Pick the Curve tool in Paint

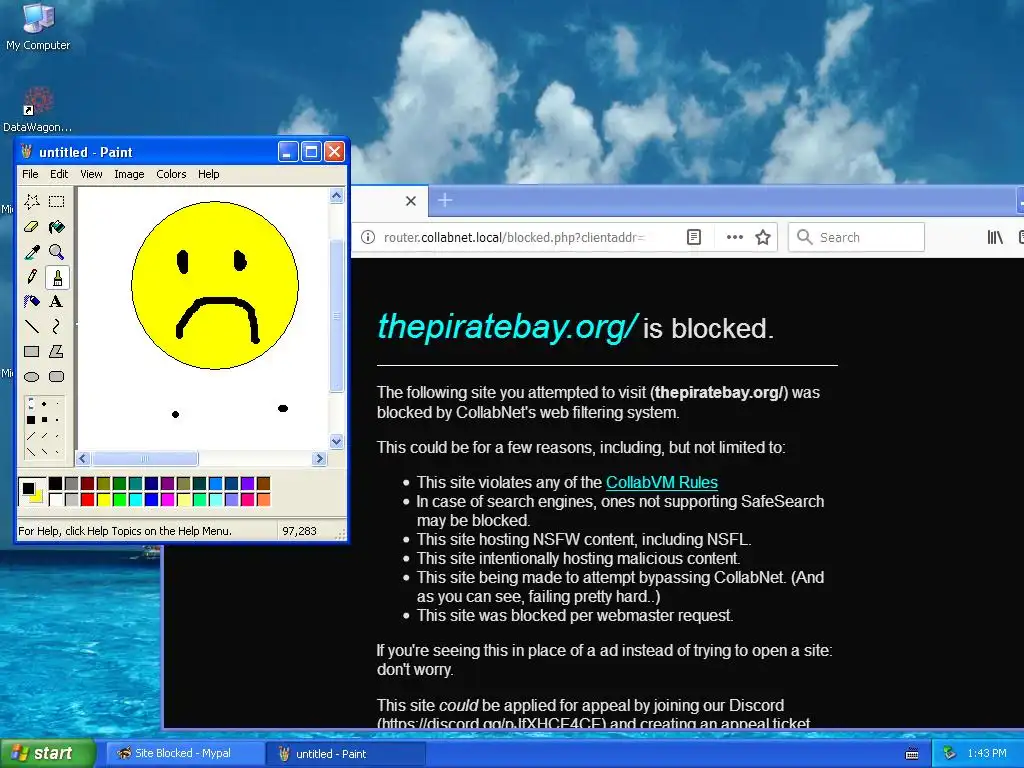click(57, 327)
